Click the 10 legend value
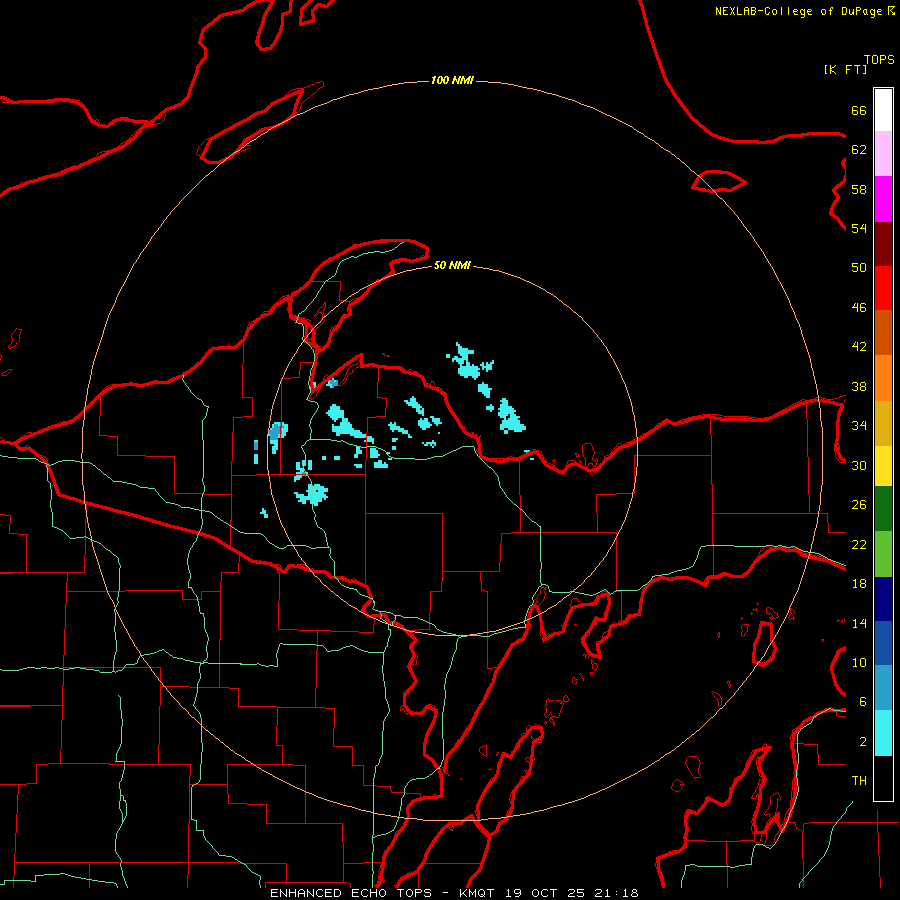Viewport: 900px width, 900px height. pyautogui.click(x=859, y=663)
